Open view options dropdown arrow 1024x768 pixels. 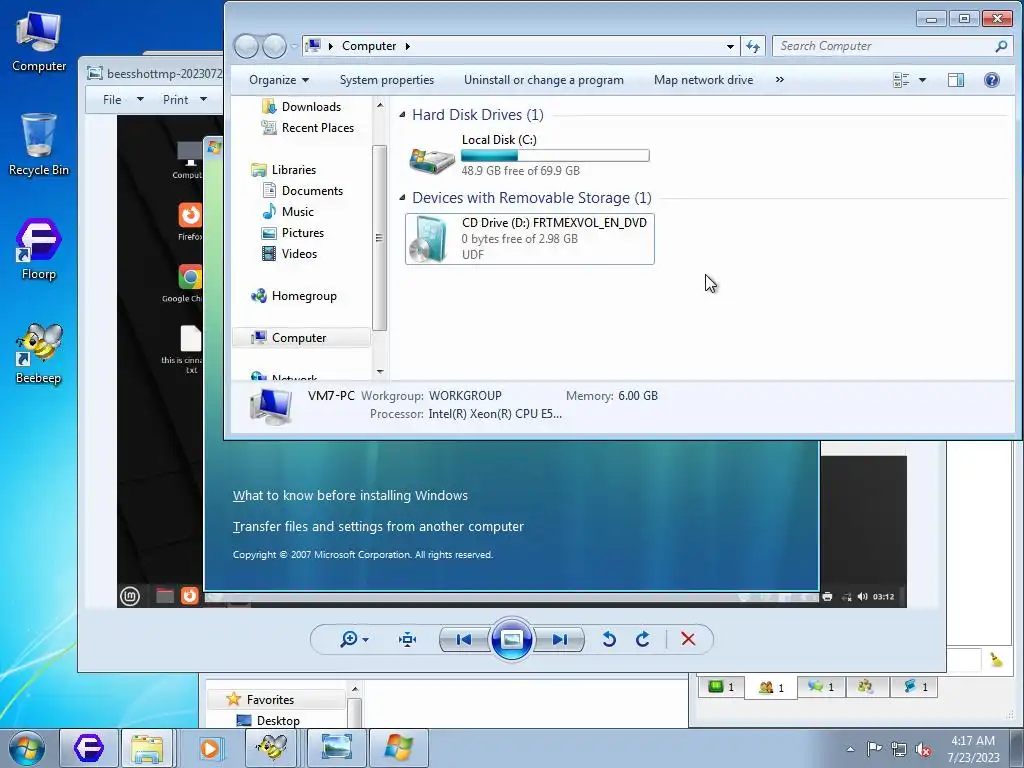coord(922,80)
